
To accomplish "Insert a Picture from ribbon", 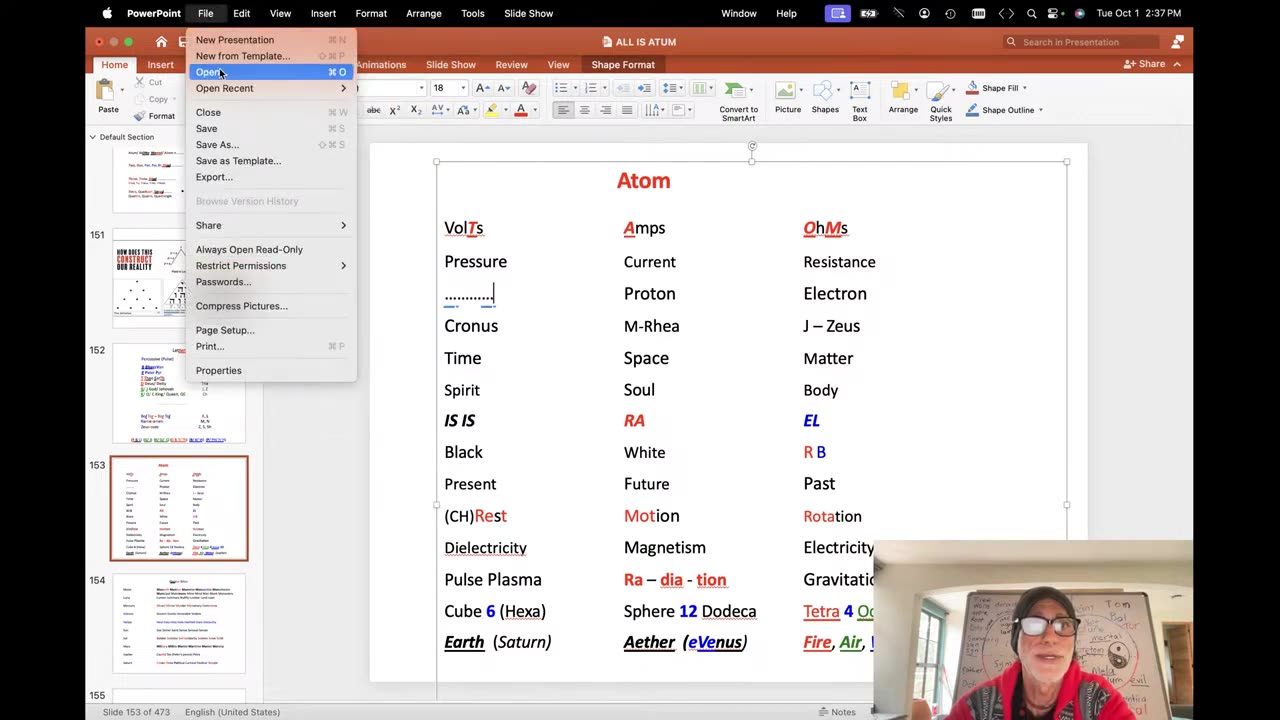I will [788, 97].
